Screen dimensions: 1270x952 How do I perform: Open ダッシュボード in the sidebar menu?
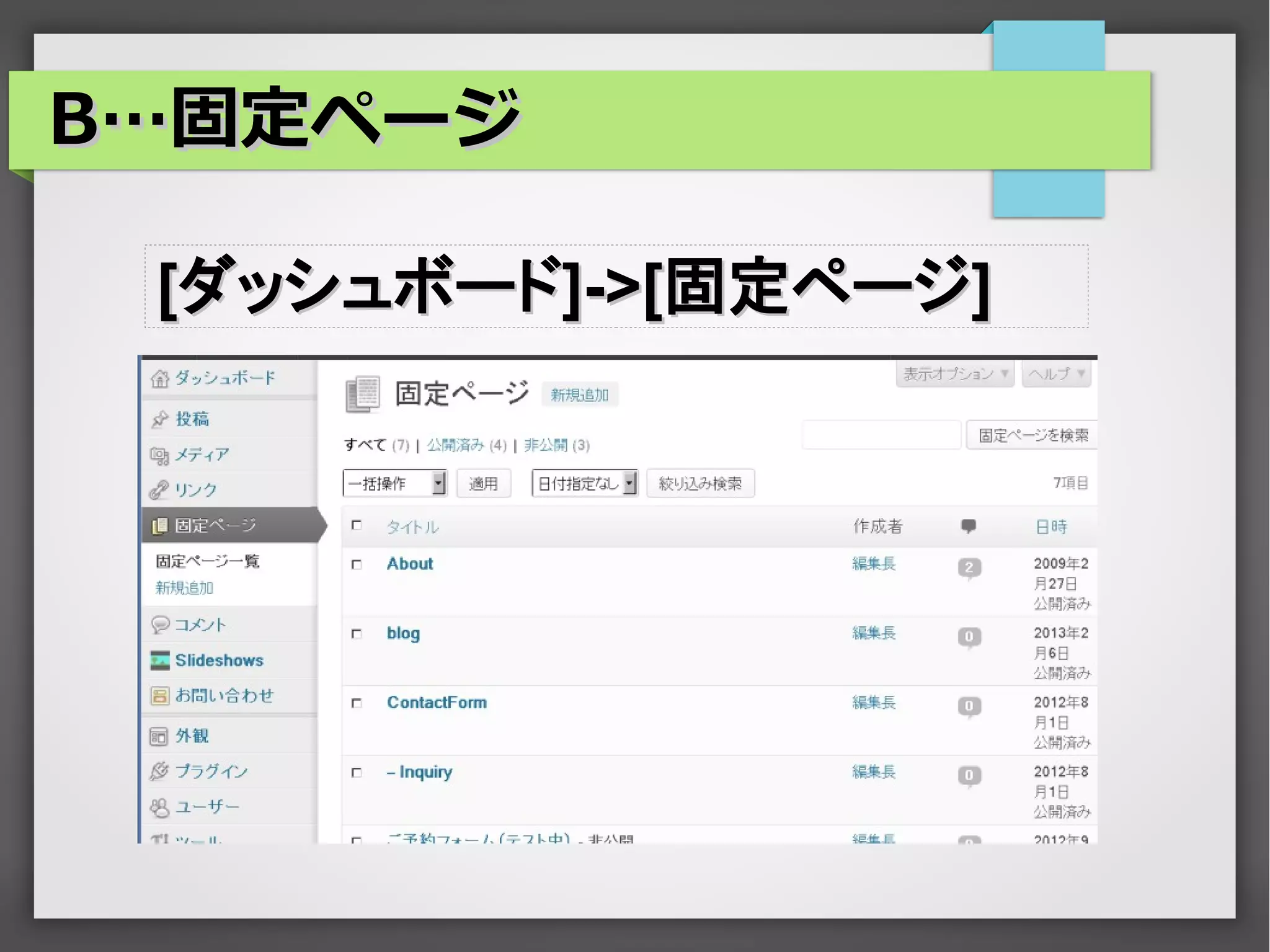pyautogui.click(x=224, y=378)
